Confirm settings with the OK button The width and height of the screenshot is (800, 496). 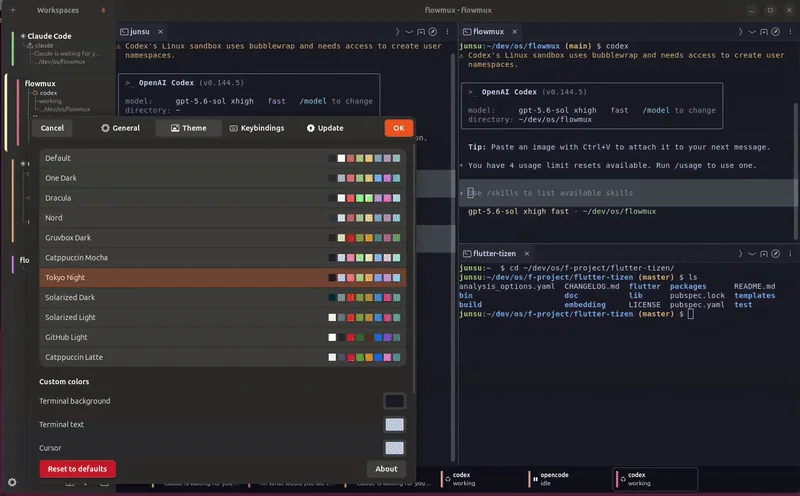(399, 128)
